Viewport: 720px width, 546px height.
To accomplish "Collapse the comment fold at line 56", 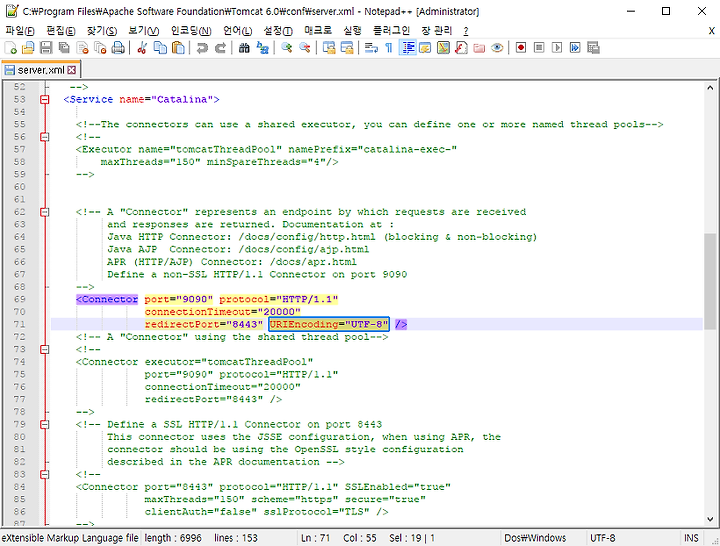I will (45, 137).
